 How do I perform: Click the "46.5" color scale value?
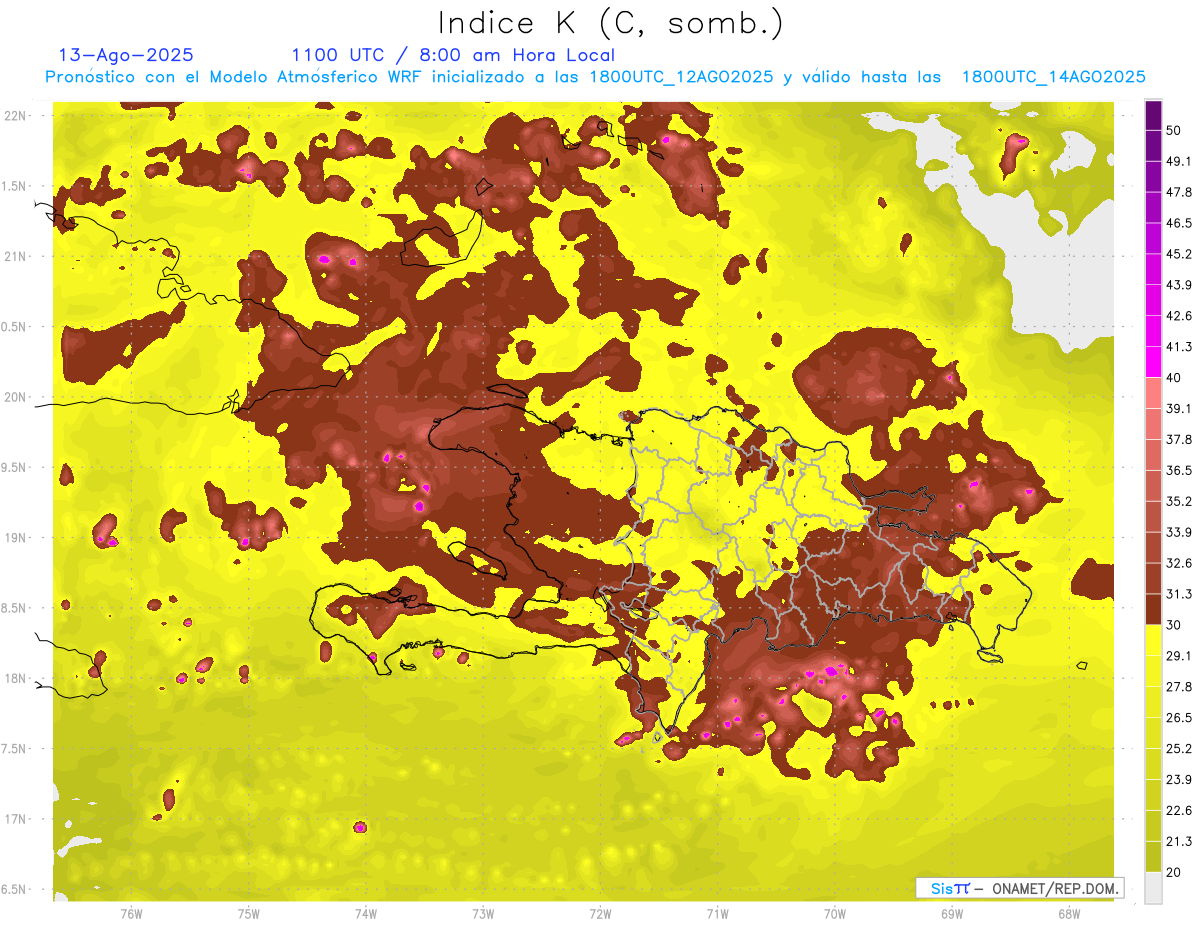[1179, 223]
